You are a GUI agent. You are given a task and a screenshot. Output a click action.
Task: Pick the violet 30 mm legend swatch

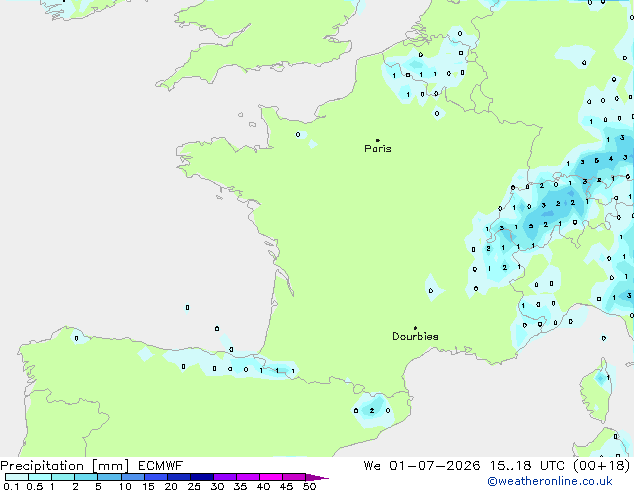[225, 477]
